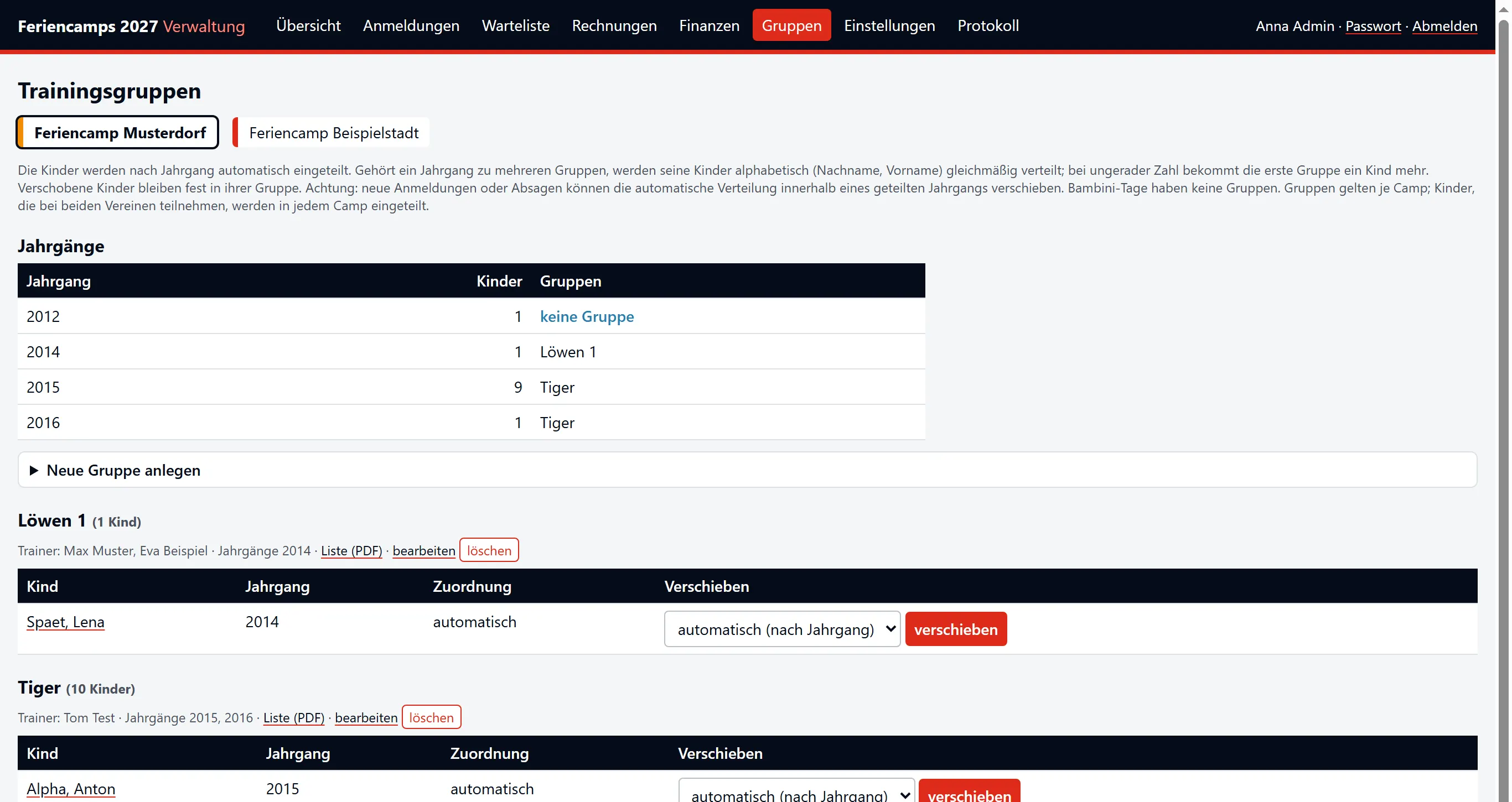Screen dimensions: 1512x802
Task: View the Protokoll page
Action: click(x=988, y=26)
